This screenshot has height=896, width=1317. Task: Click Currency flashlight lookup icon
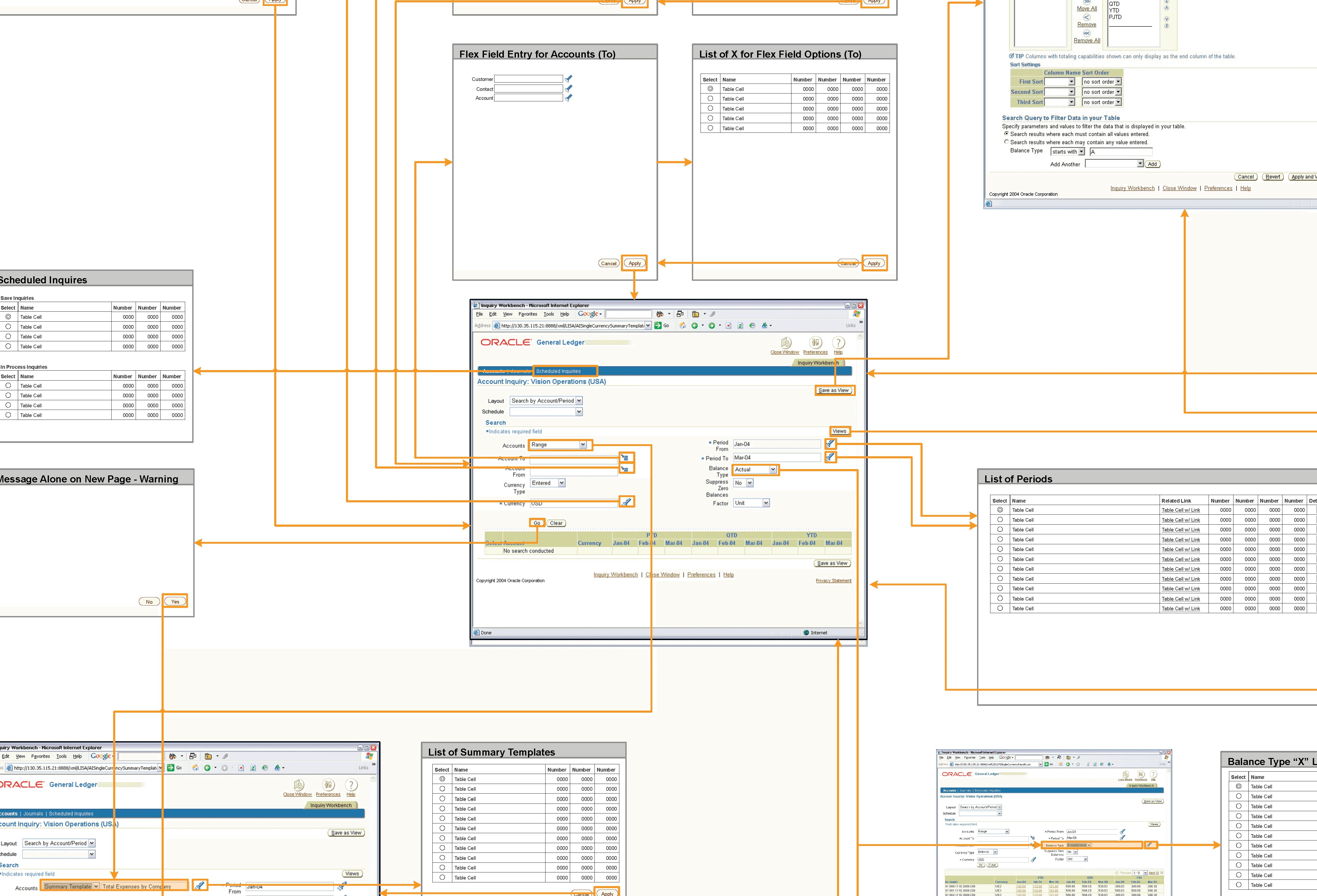tap(626, 502)
